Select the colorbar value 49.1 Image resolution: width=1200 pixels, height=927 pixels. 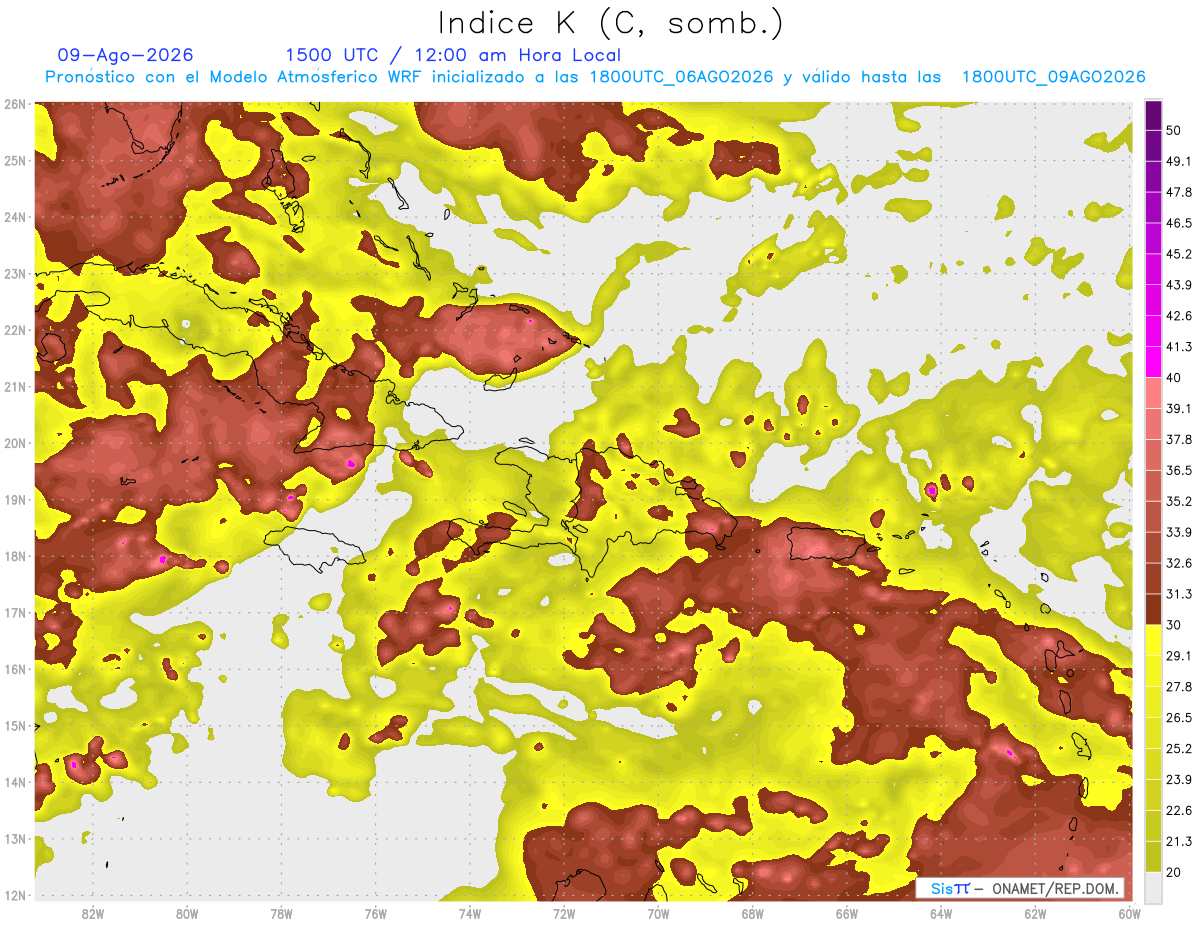point(1179,161)
